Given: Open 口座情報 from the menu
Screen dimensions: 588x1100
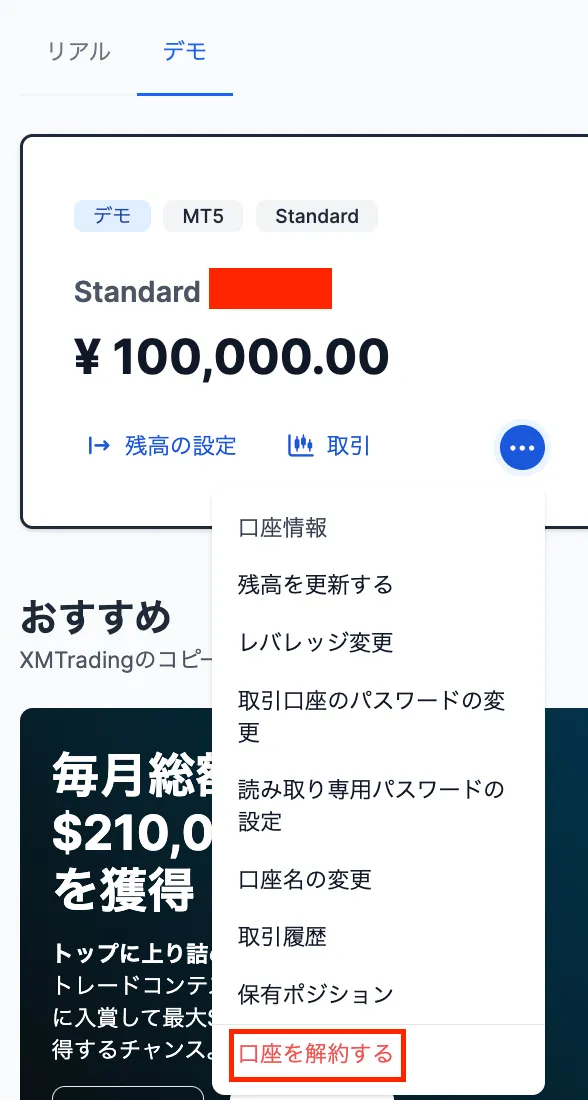Looking at the screenshot, I should [283, 528].
